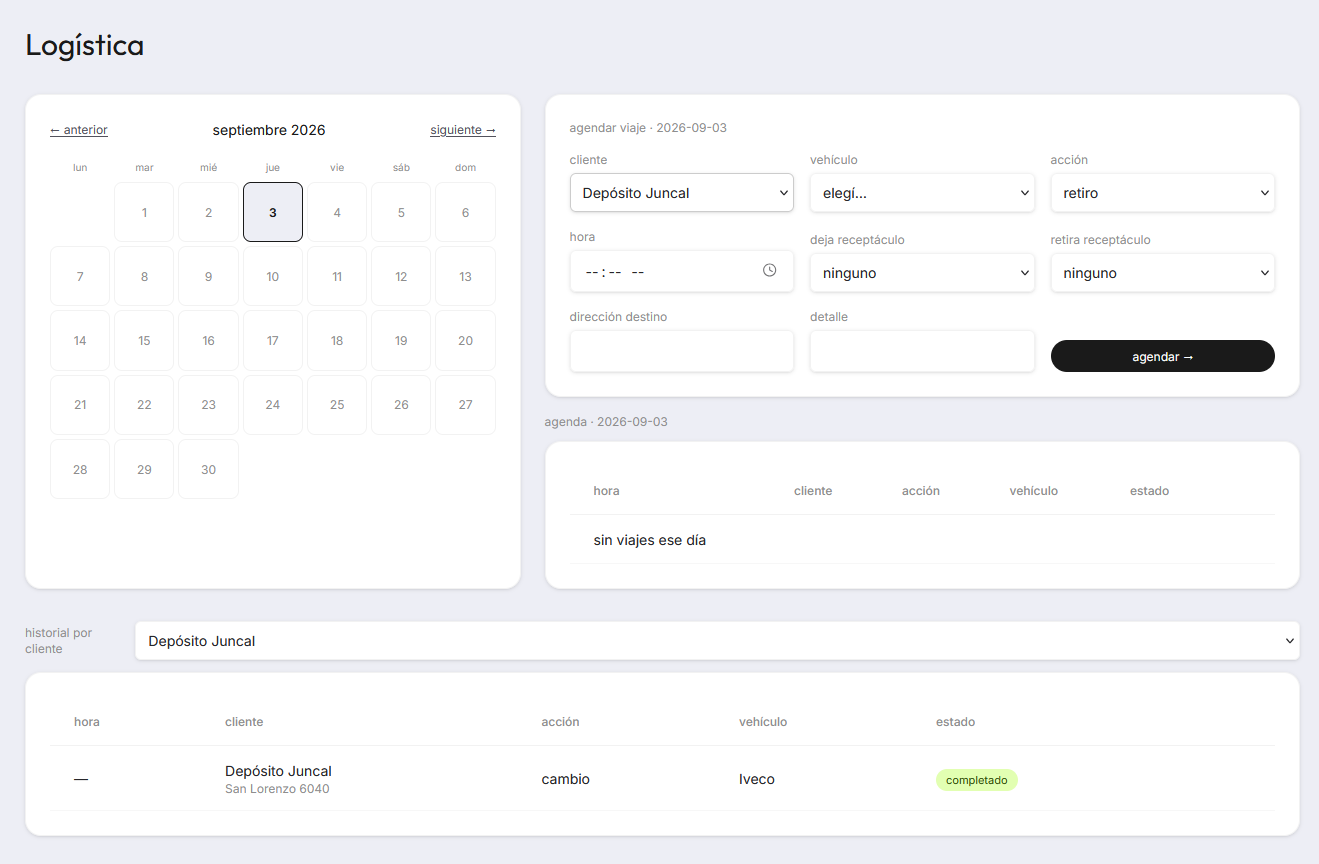
Task: Select the highlighted day 3
Action: tap(273, 212)
